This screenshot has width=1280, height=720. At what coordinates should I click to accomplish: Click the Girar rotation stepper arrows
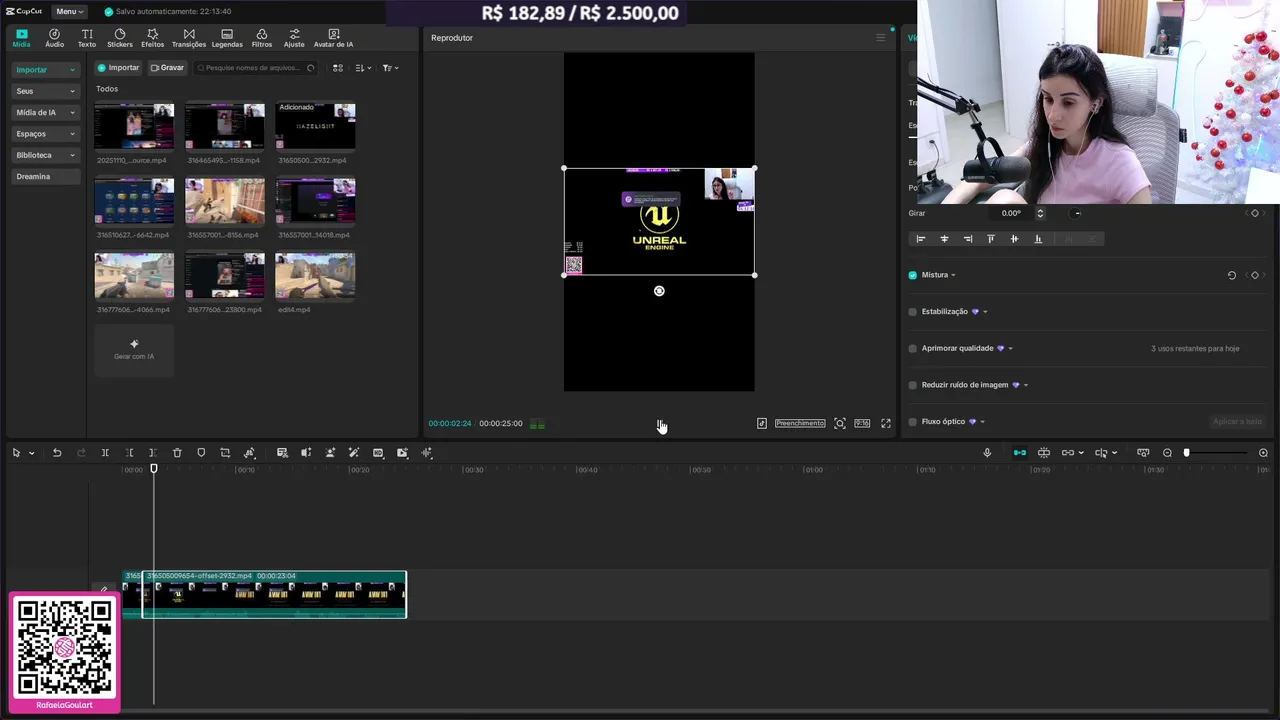1040,213
